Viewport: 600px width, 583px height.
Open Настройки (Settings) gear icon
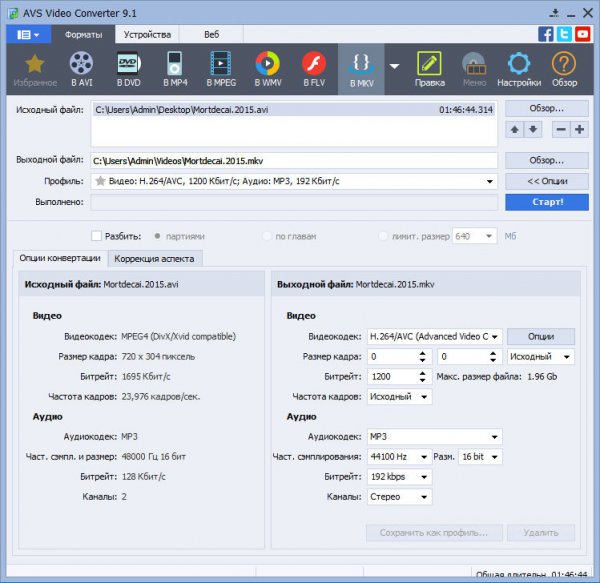point(519,70)
